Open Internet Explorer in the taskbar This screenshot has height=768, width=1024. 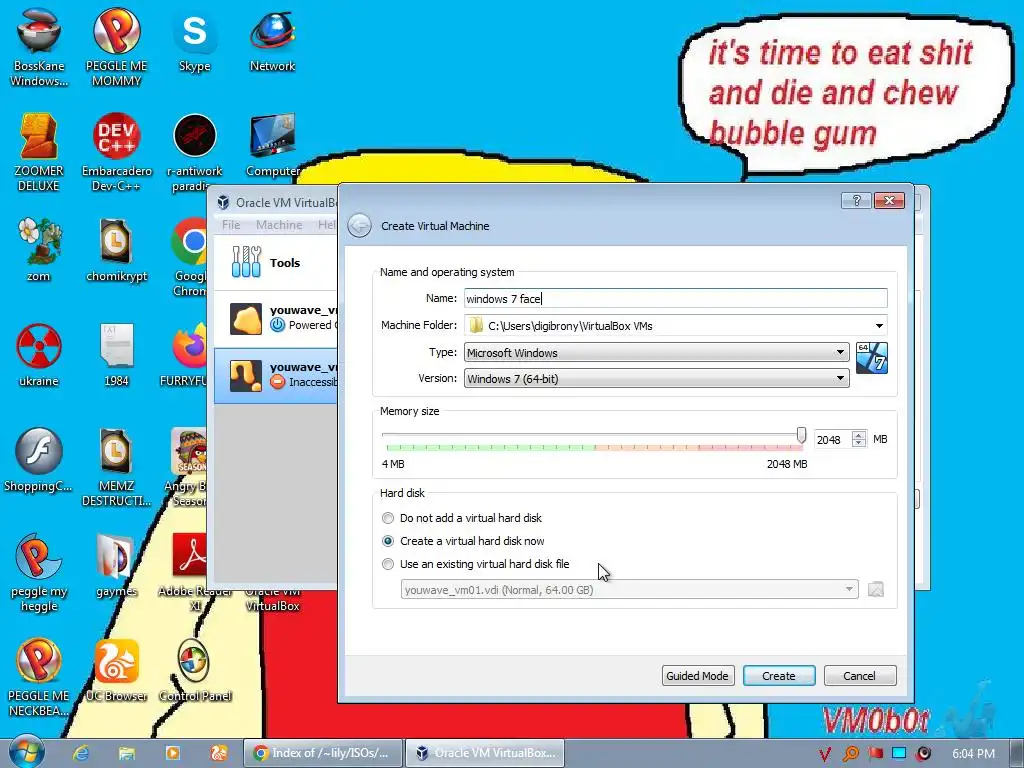[81, 753]
